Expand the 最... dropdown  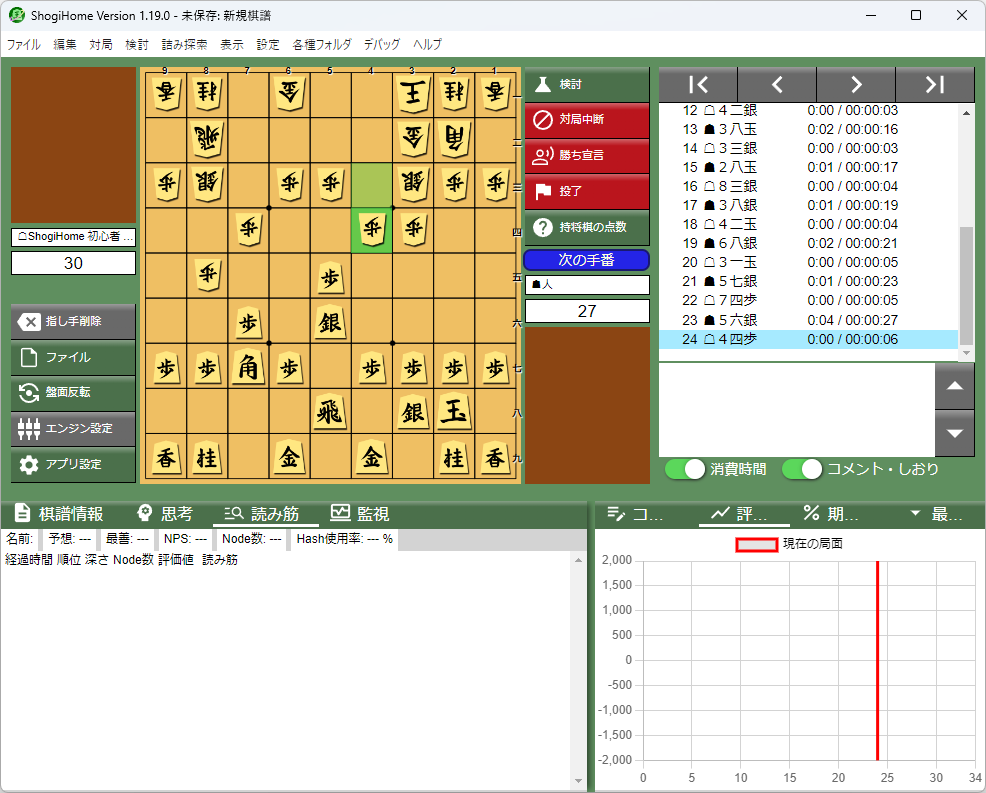click(x=936, y=514)
